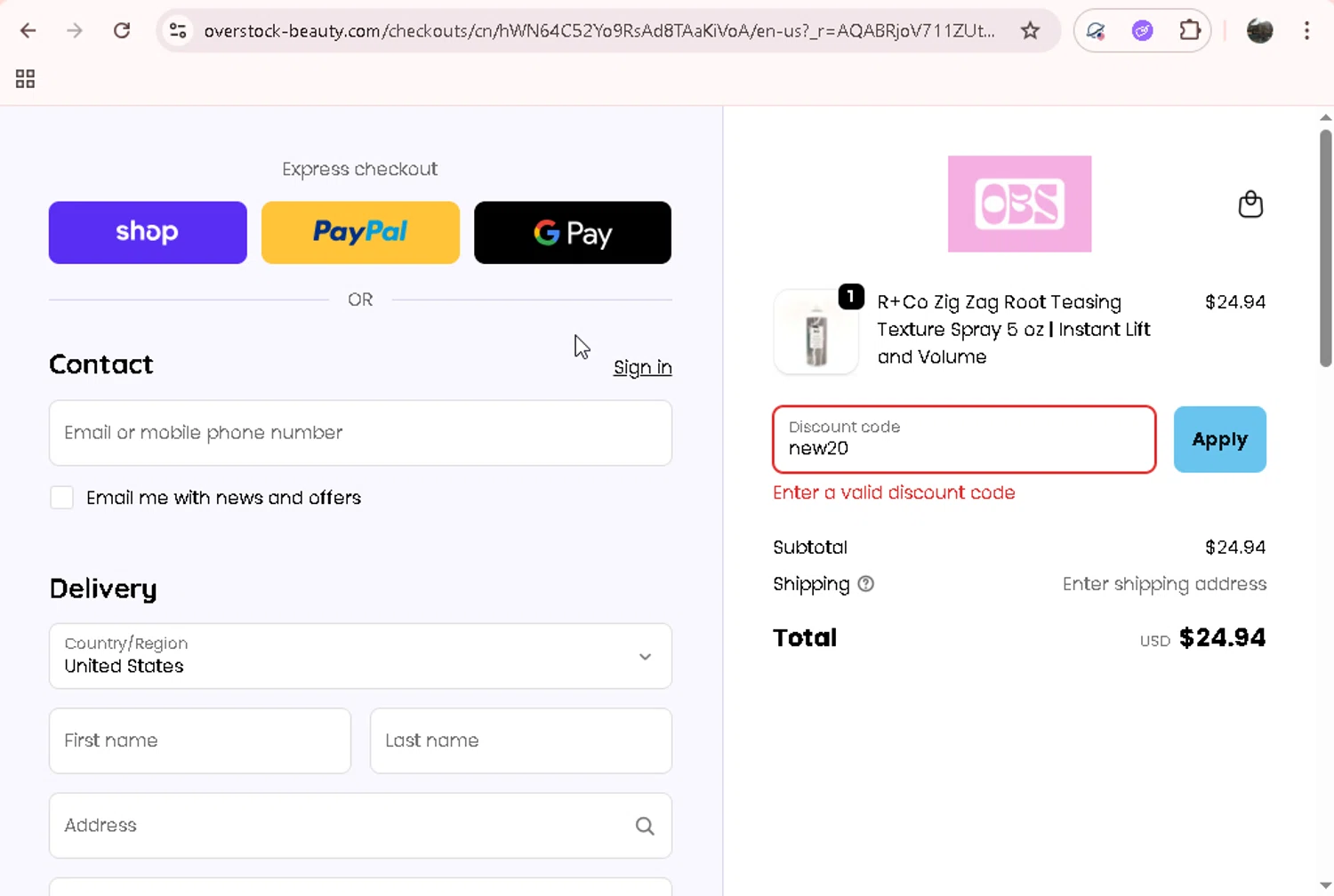Open the Chrome profile avatar

click(1259, 30)
